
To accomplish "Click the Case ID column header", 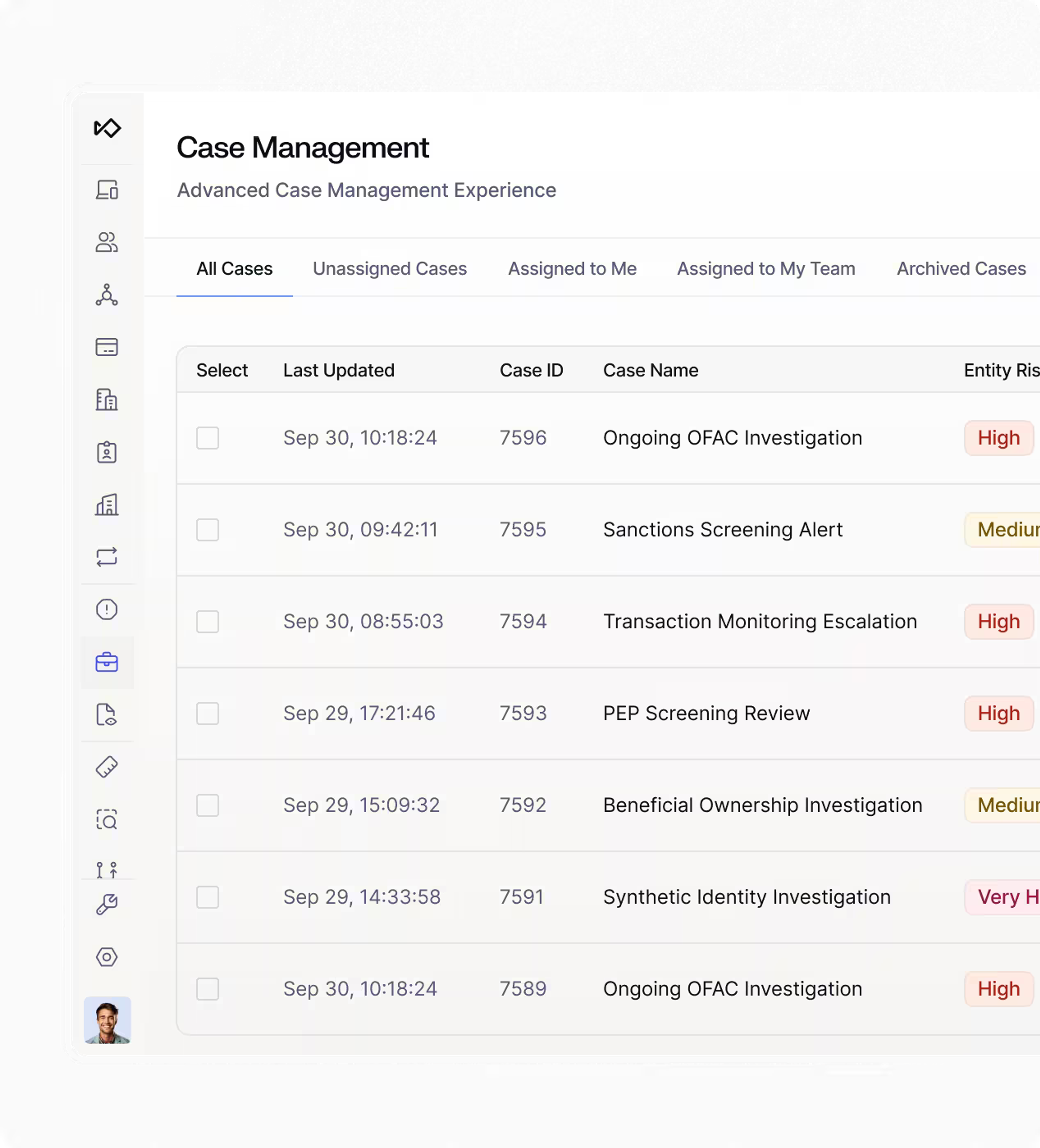I will tap(531, 370).
